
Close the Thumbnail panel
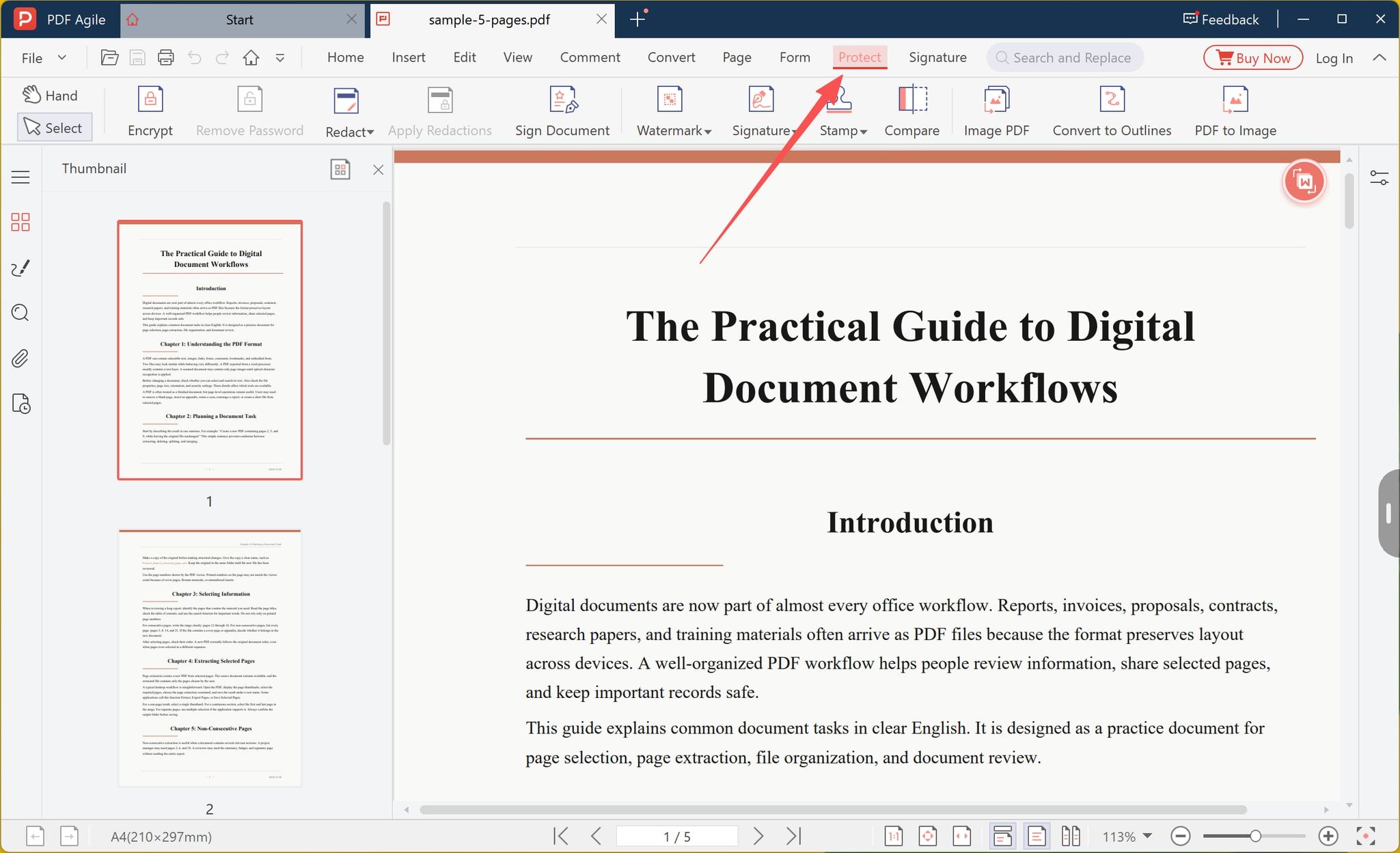tap(378, 169)
